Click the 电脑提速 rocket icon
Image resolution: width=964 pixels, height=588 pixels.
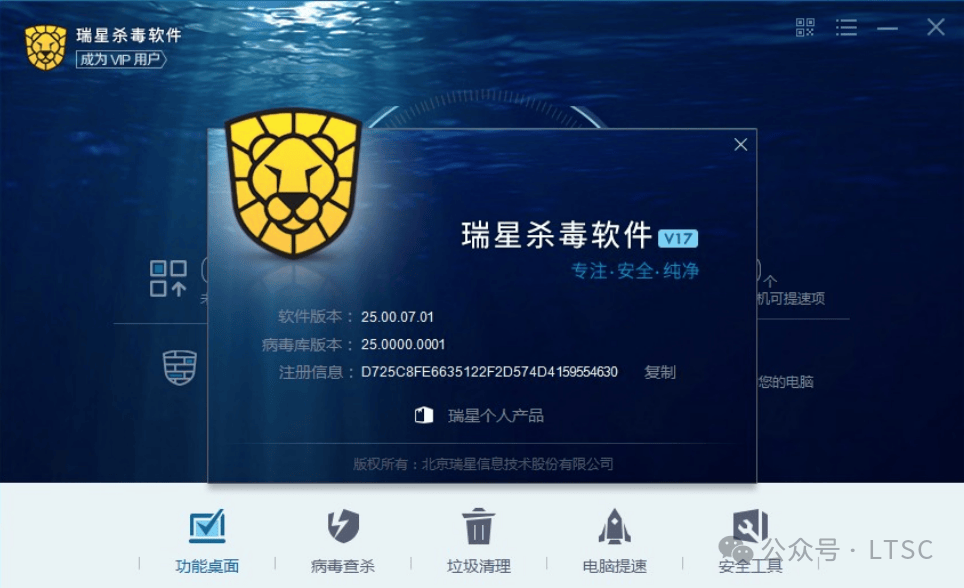pos(614,526)
